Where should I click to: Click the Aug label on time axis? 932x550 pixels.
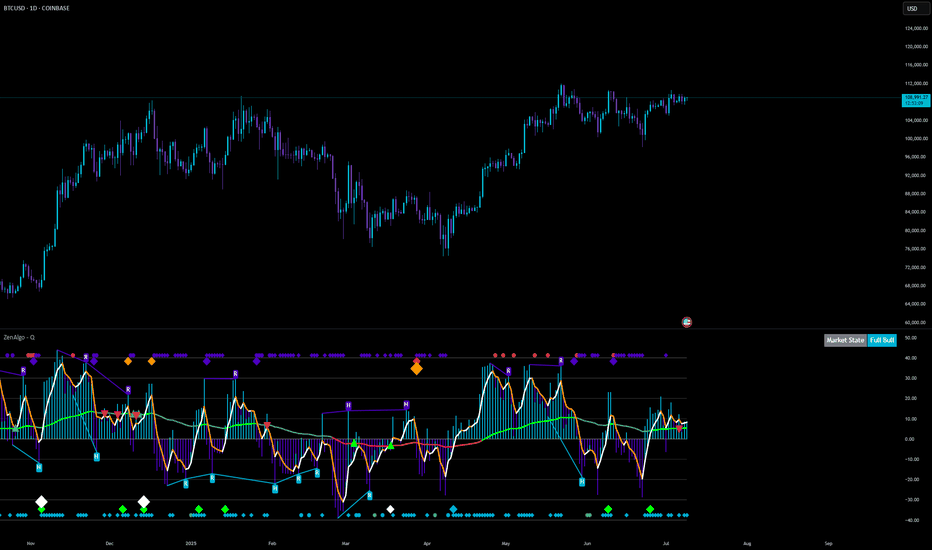point(747,543)
